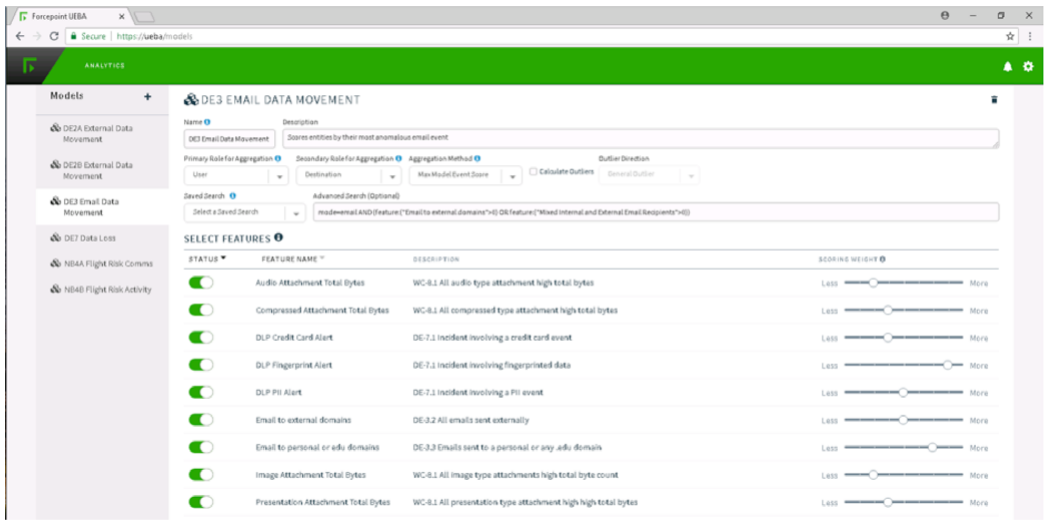Select DE2A External Data Movement model
1048x525 pixels.
click(102, 134)
